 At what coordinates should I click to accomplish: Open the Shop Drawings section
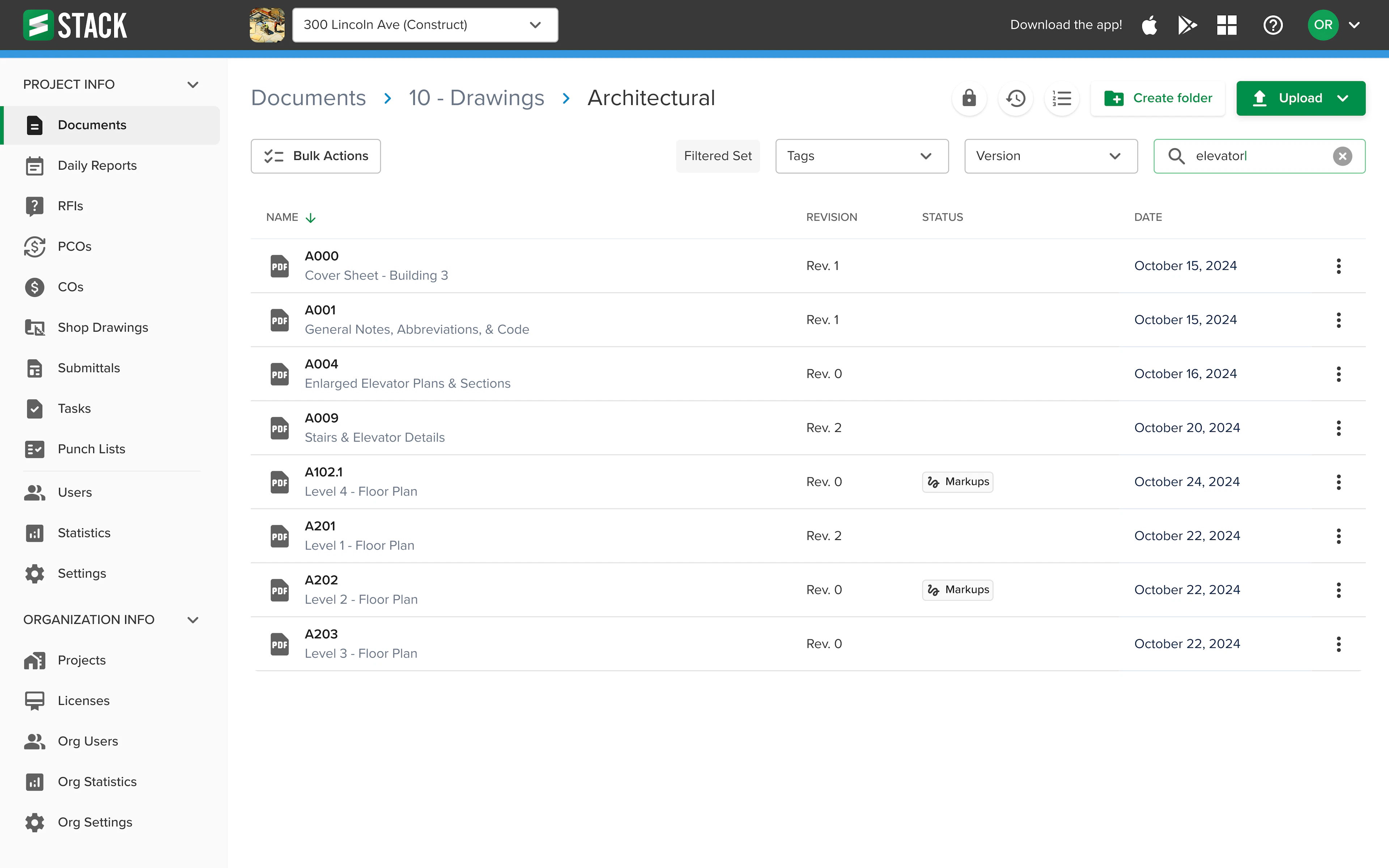(x=102, y=327)
